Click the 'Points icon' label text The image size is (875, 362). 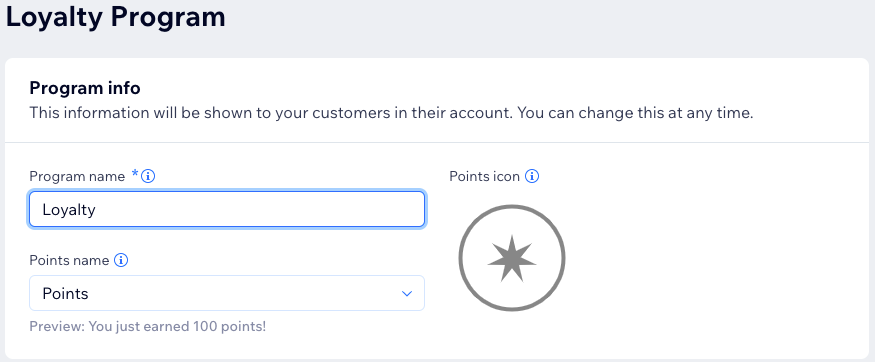(x=484, y=176)
